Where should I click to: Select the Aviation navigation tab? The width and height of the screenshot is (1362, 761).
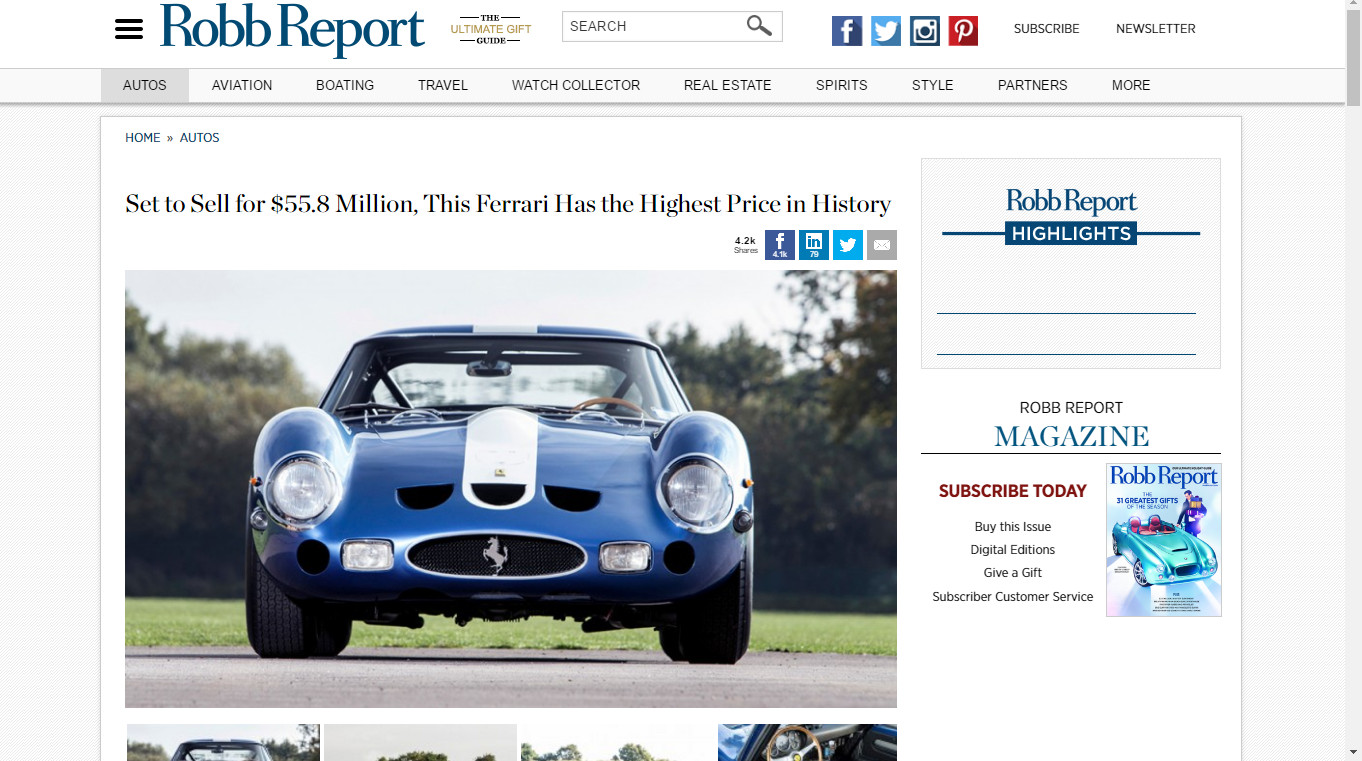[x=242, y=85]
